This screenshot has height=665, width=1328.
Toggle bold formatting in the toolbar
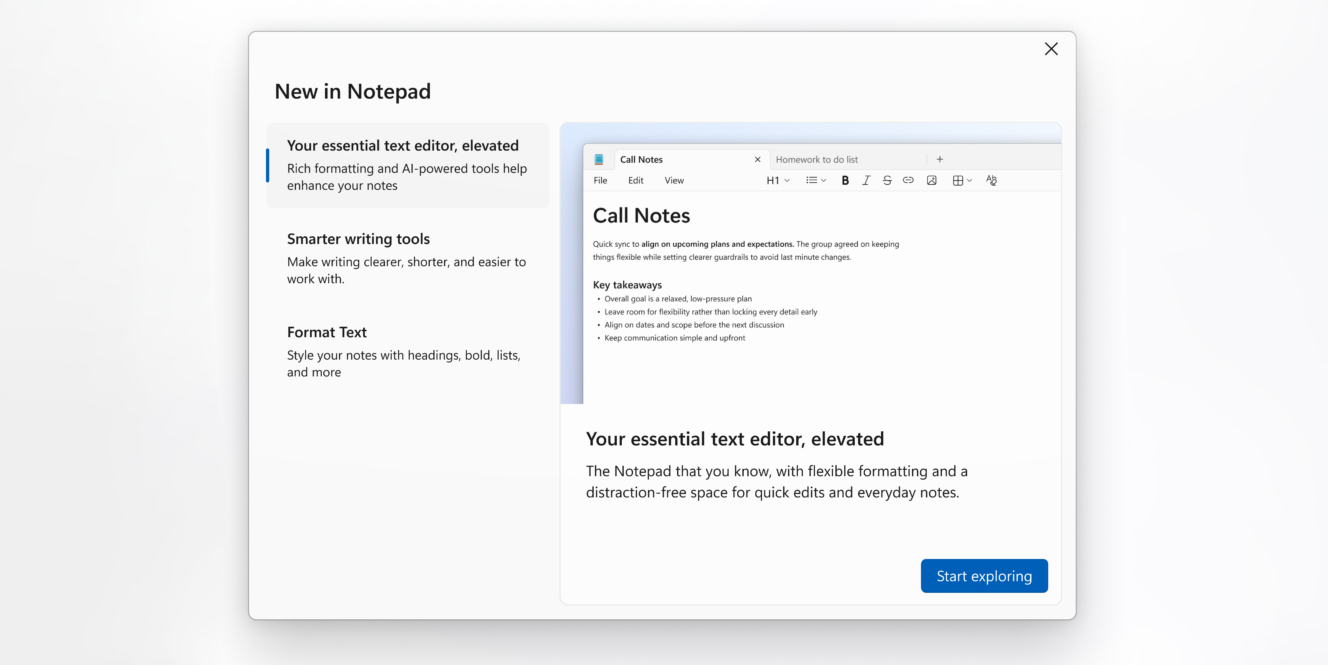[845, 180]
